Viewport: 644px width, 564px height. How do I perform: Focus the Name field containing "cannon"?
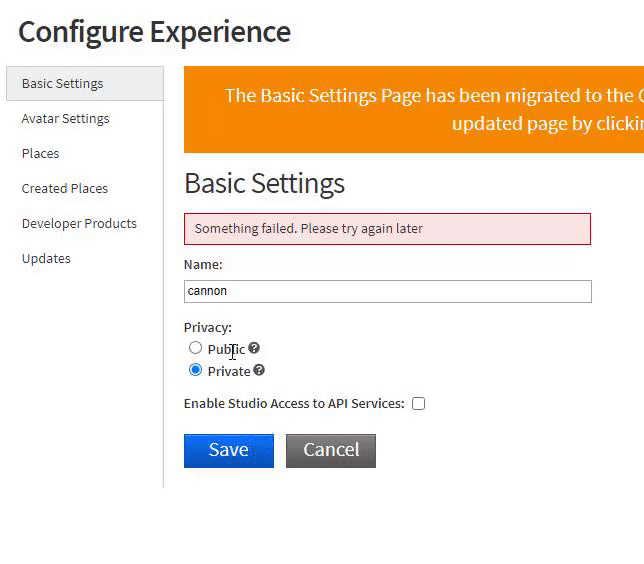[388, 291]
